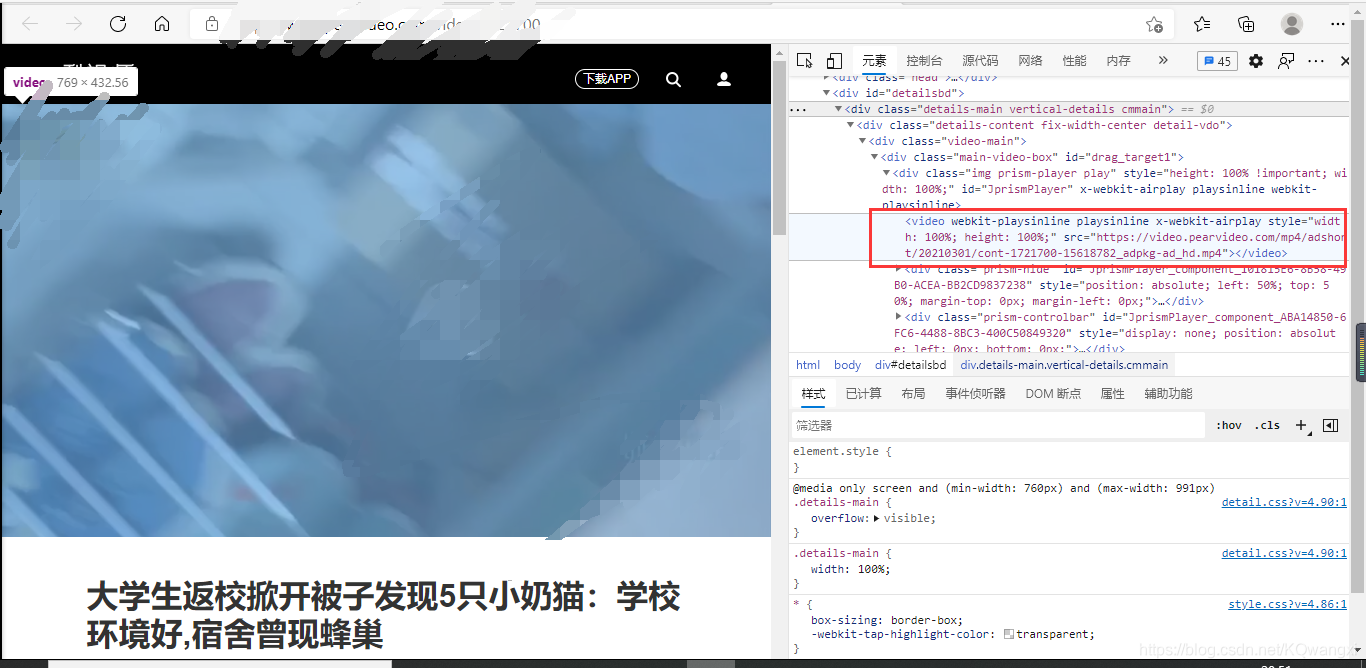Open browser settings and more menu
The width and height of the screenshot is (1366, 668).
pos(1338,24)
